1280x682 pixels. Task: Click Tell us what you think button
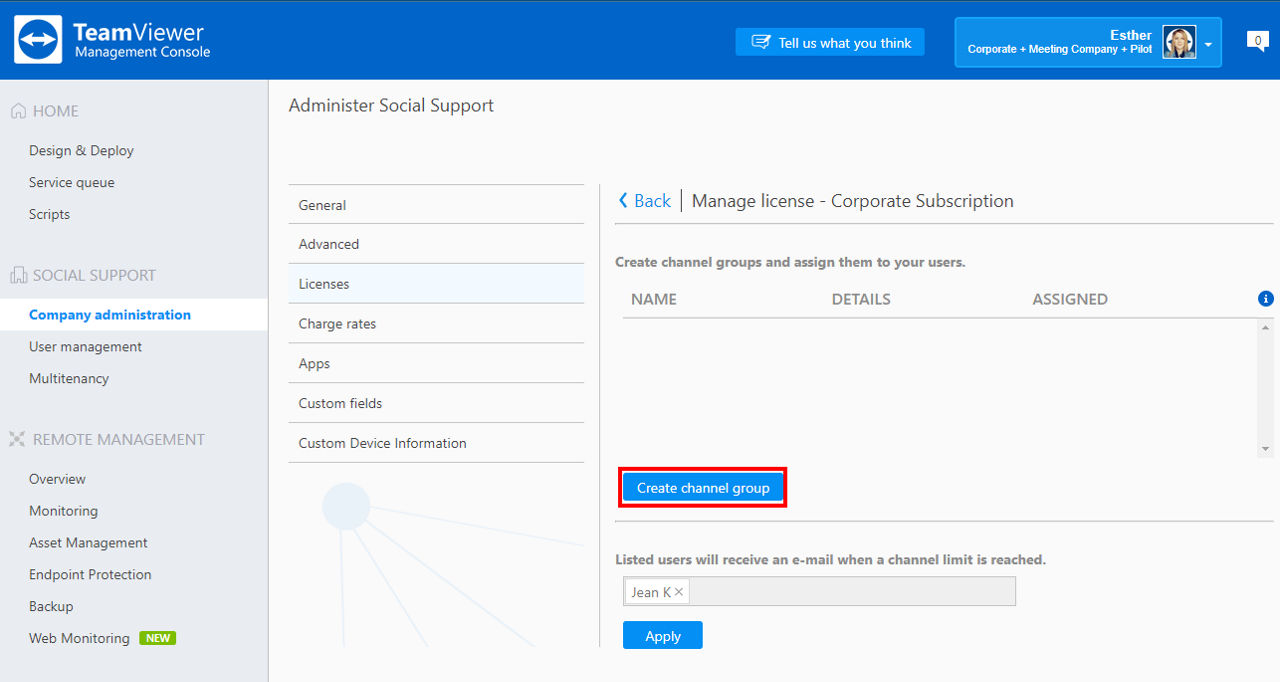point(830,42)
